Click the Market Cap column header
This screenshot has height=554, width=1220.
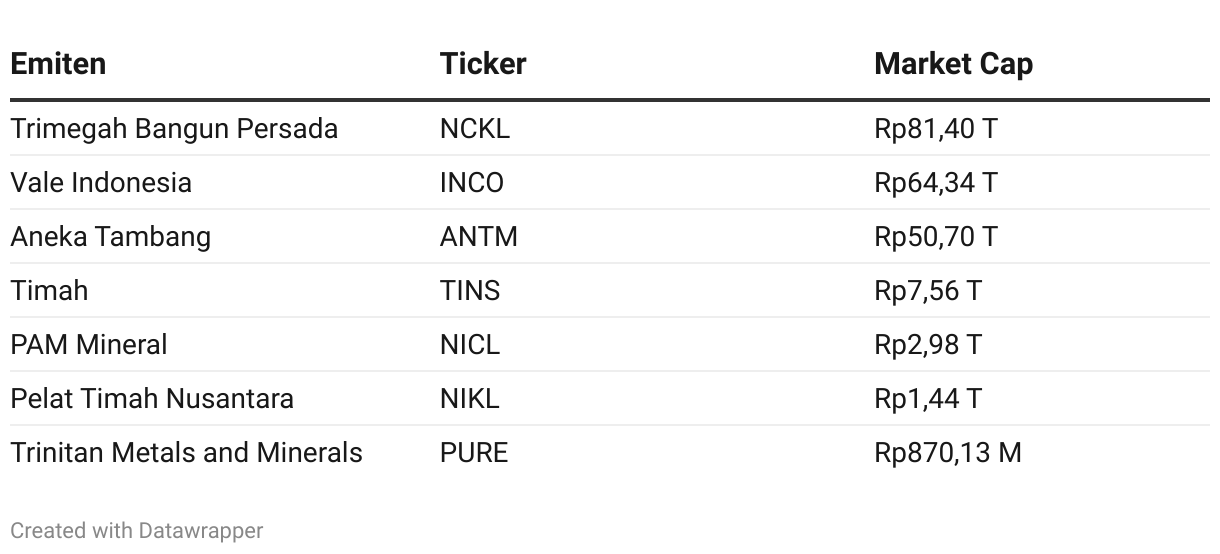(x=953, y=64)
